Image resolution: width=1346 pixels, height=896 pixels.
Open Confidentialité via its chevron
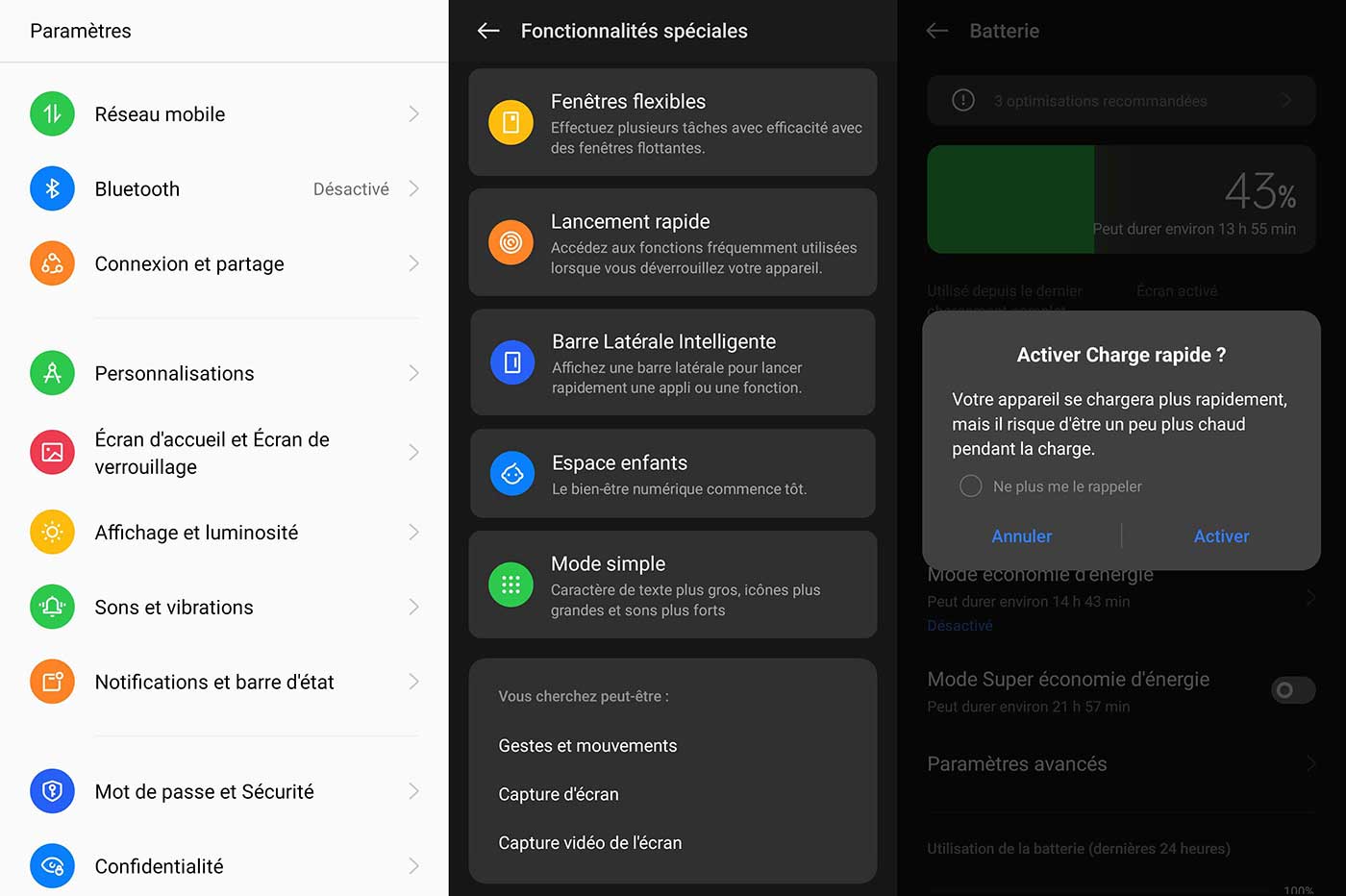pyautogui.click(x=413, y=866)
